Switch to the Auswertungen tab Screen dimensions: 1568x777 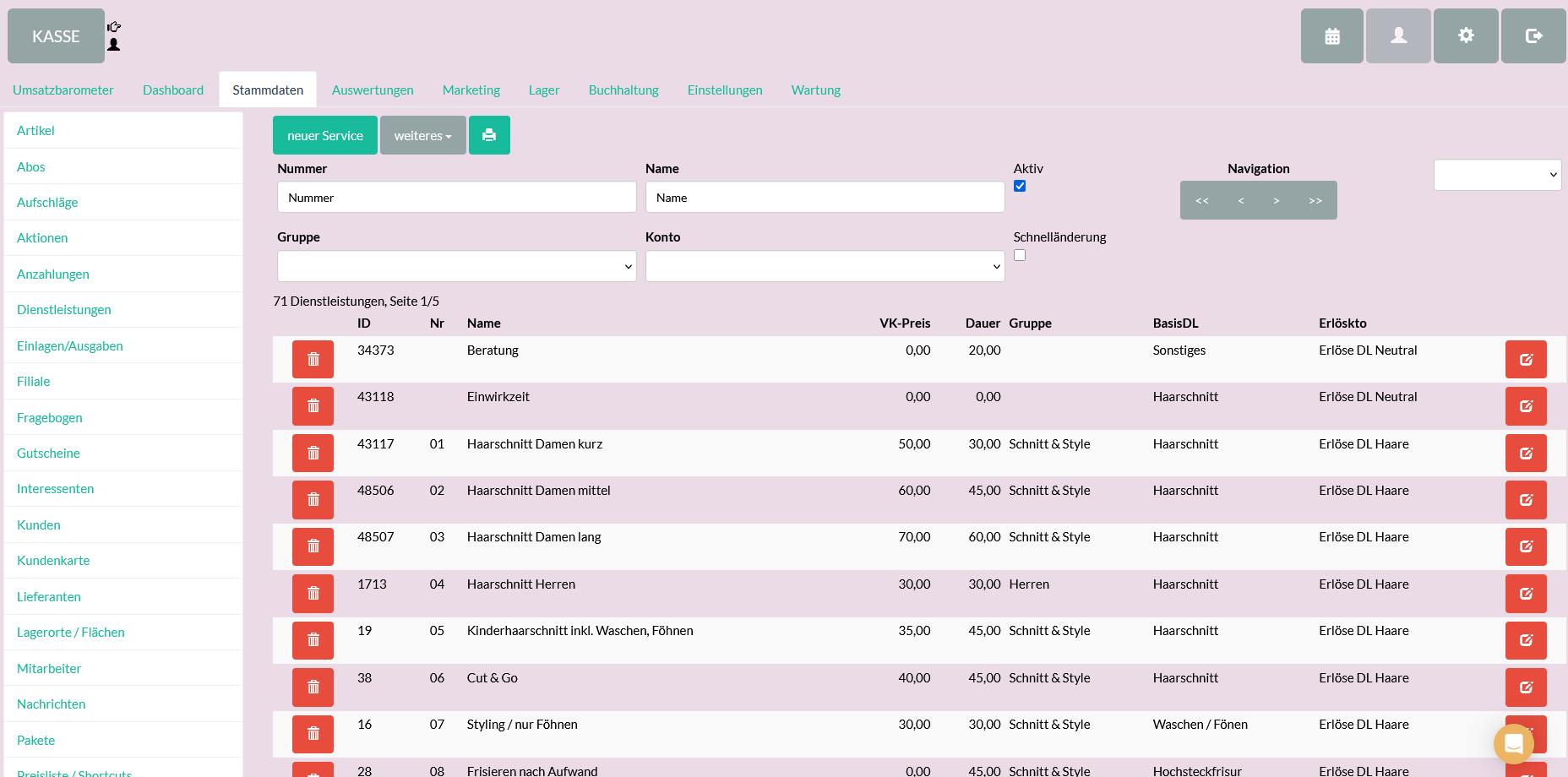(x=373, y=90)
